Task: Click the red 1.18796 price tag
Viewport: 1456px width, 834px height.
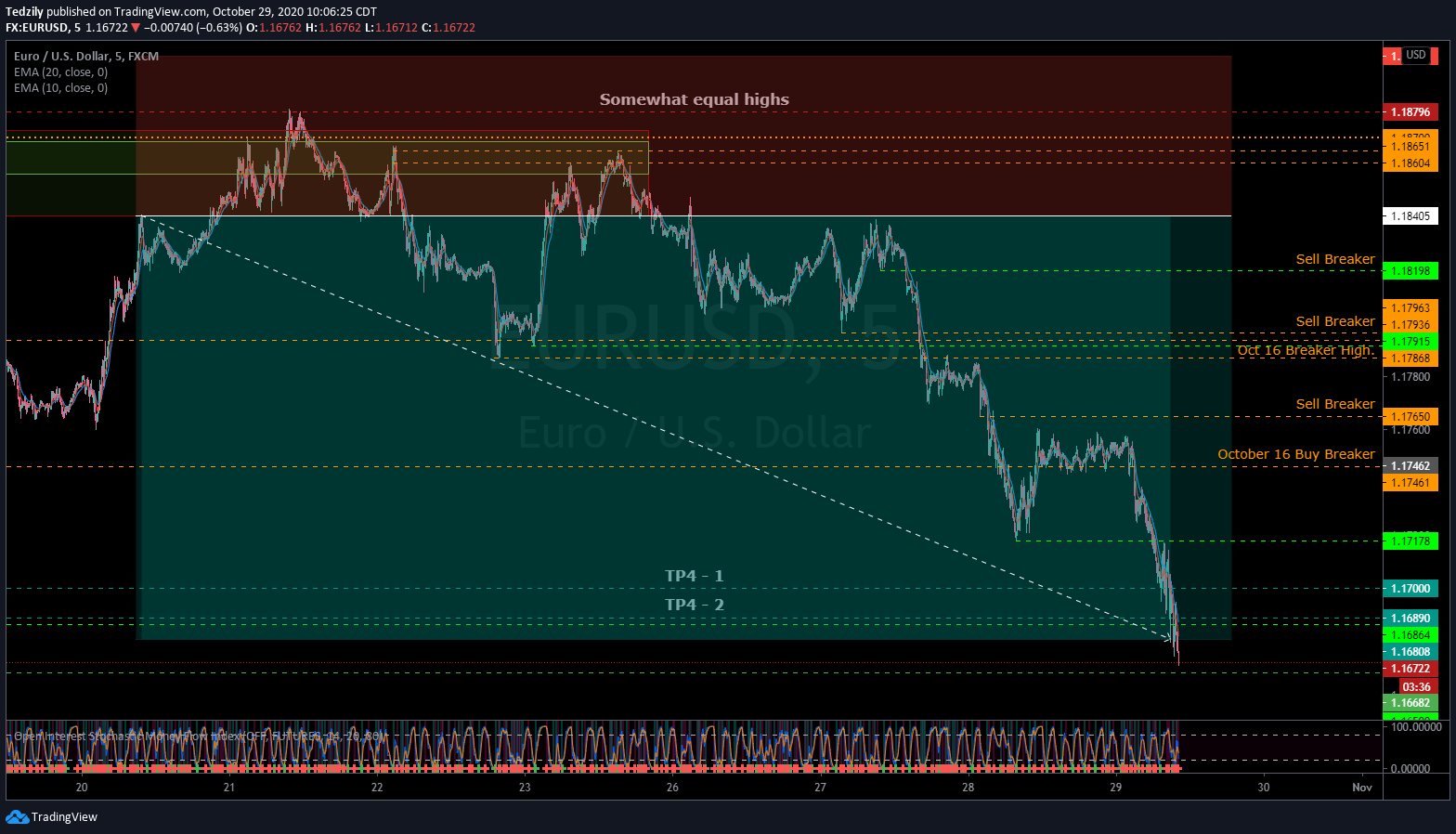Action: pyautogui.click(x=1410, y=112)
